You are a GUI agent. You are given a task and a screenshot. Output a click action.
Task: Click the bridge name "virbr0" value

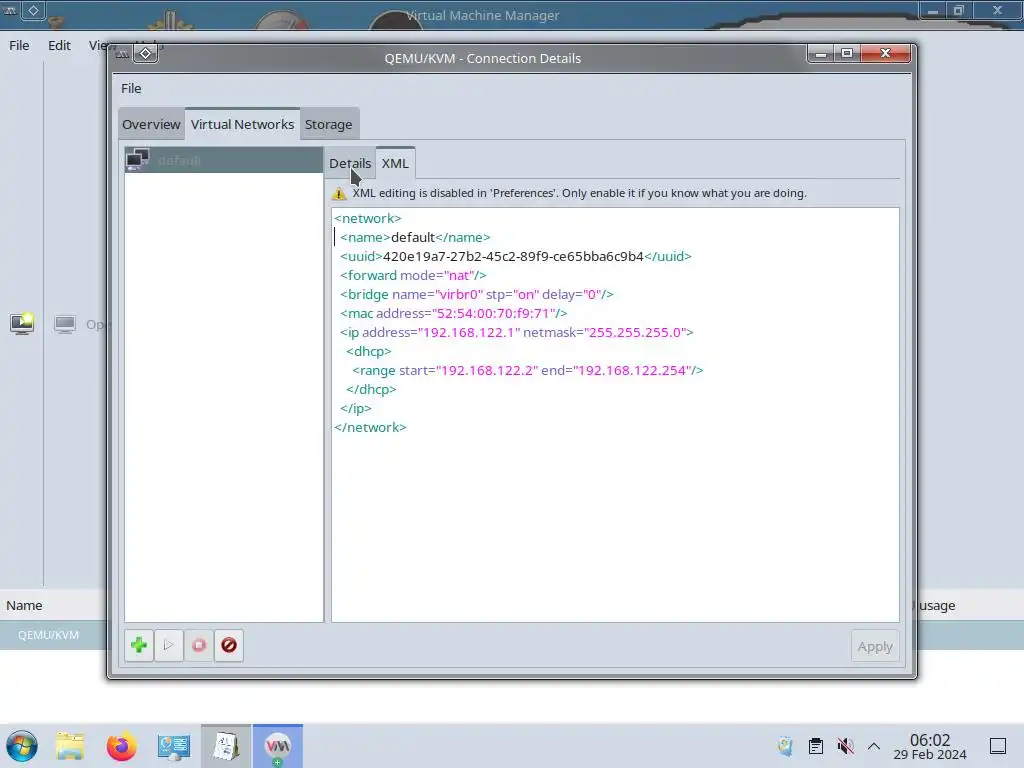(x=459, y=294)
